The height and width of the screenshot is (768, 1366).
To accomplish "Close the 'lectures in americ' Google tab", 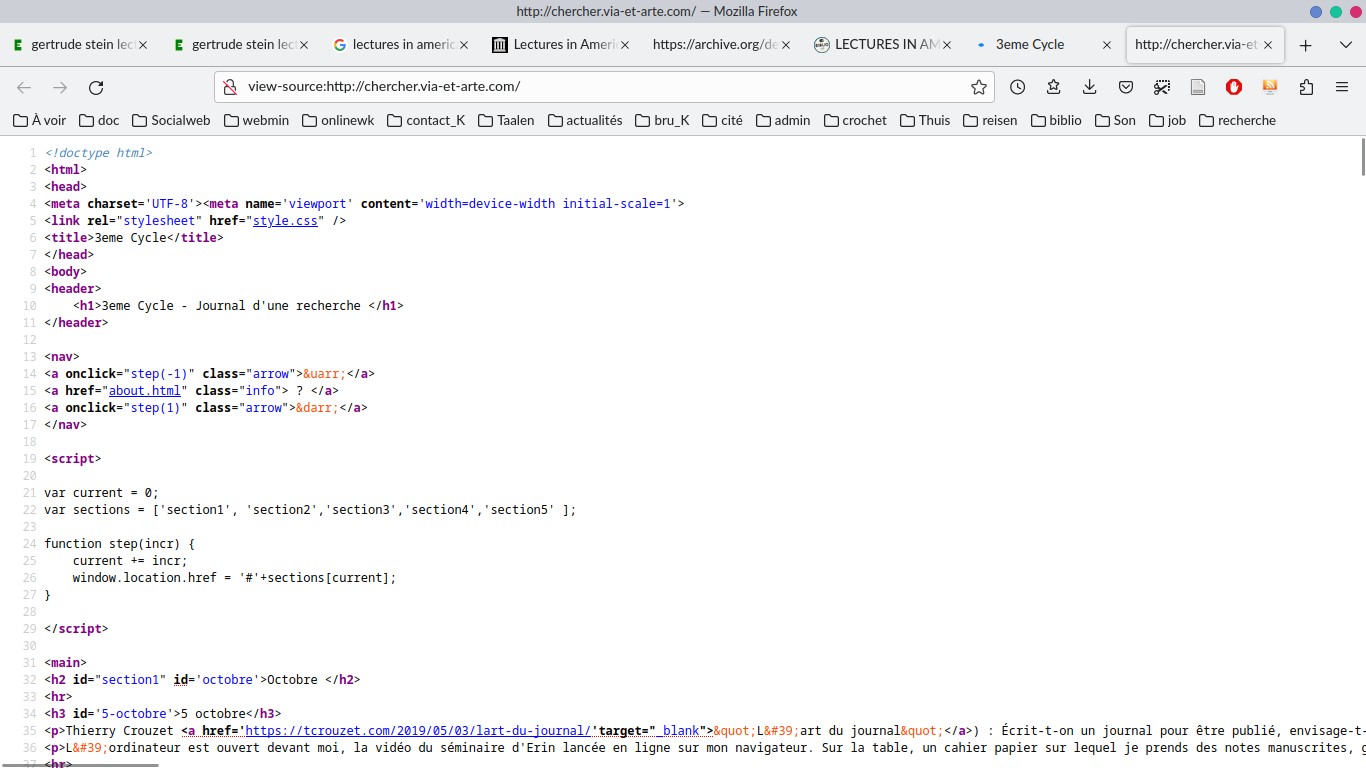I will pyautogui.click(x=464, y=45).
